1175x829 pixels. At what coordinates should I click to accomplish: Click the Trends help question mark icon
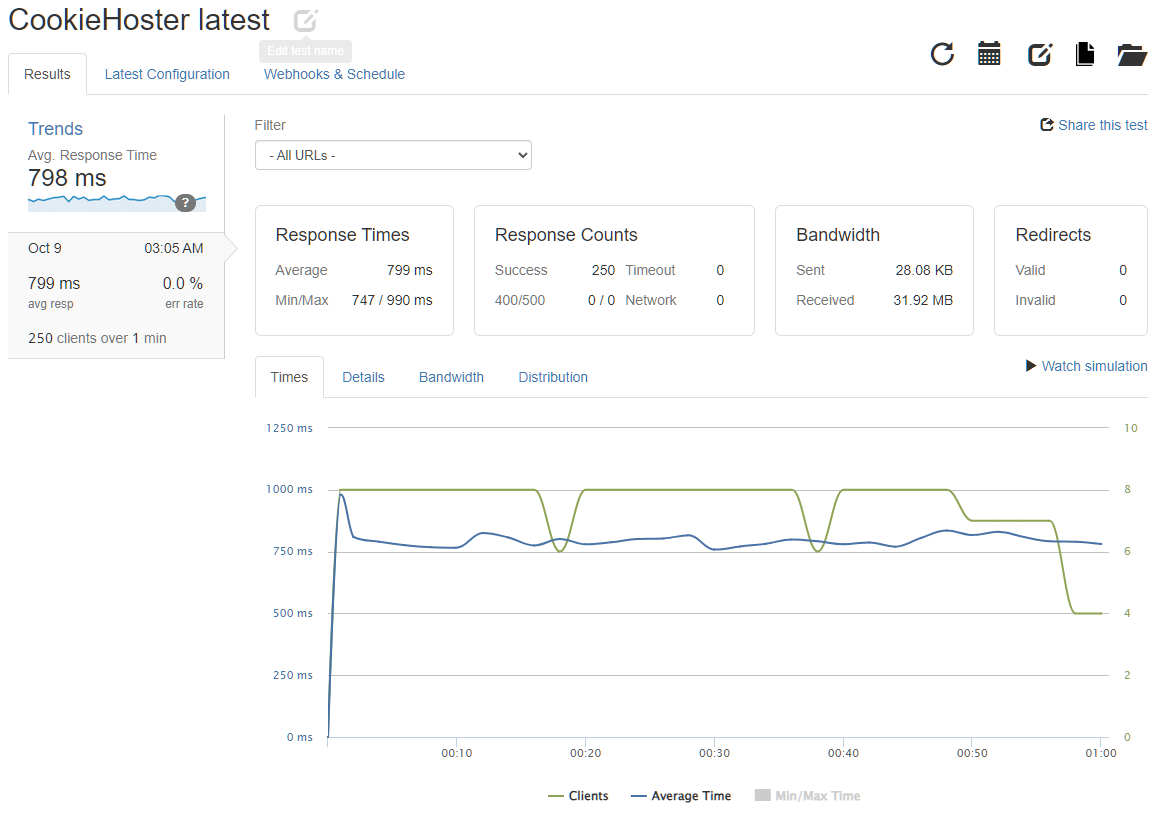pos(185,203)
